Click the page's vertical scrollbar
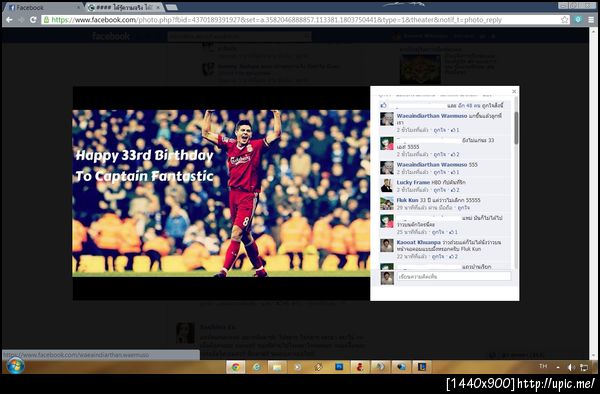The width and height of the screenshot is (600, 394). click(x=593, y=193)
